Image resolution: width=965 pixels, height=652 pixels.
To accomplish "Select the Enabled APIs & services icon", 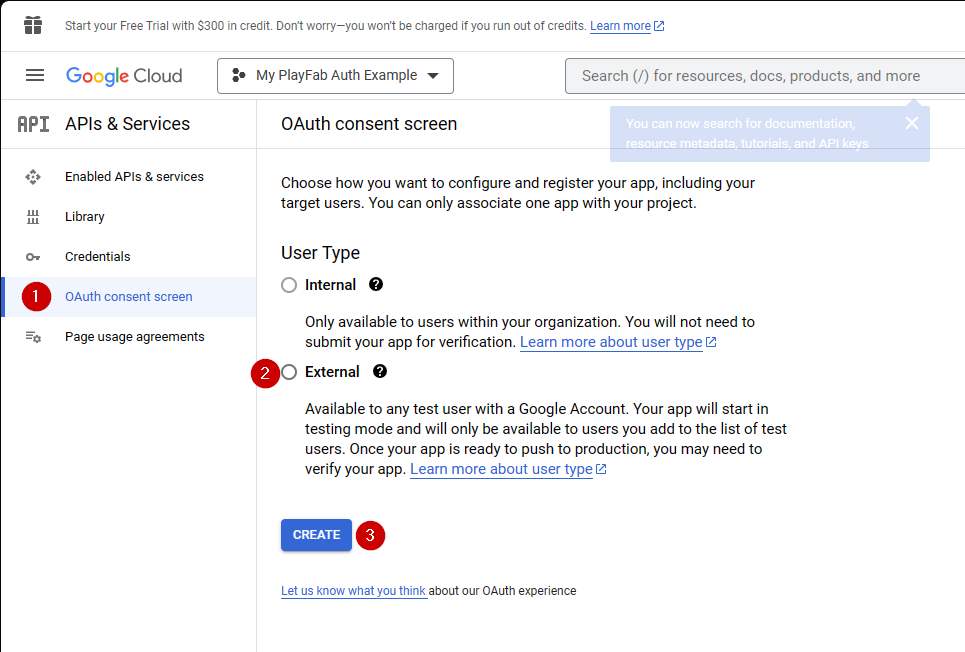I will (35, 176).
